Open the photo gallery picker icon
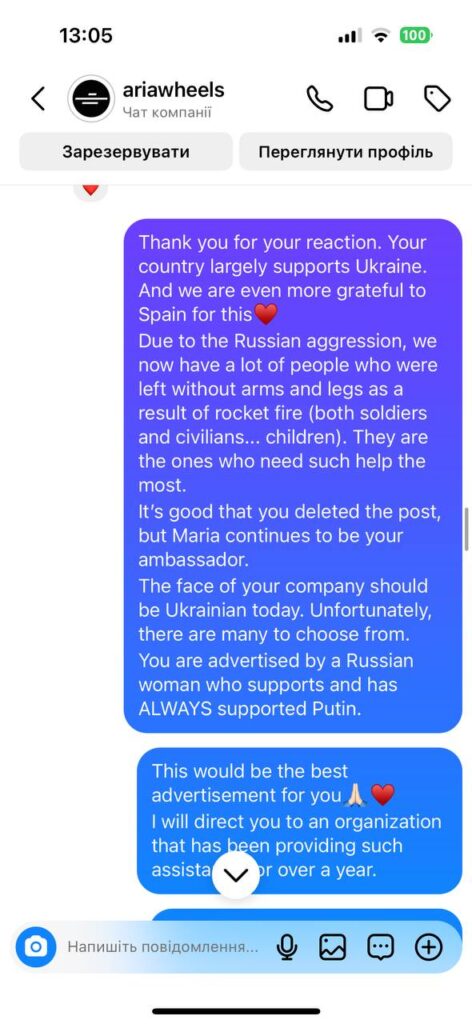 (332, 946)
